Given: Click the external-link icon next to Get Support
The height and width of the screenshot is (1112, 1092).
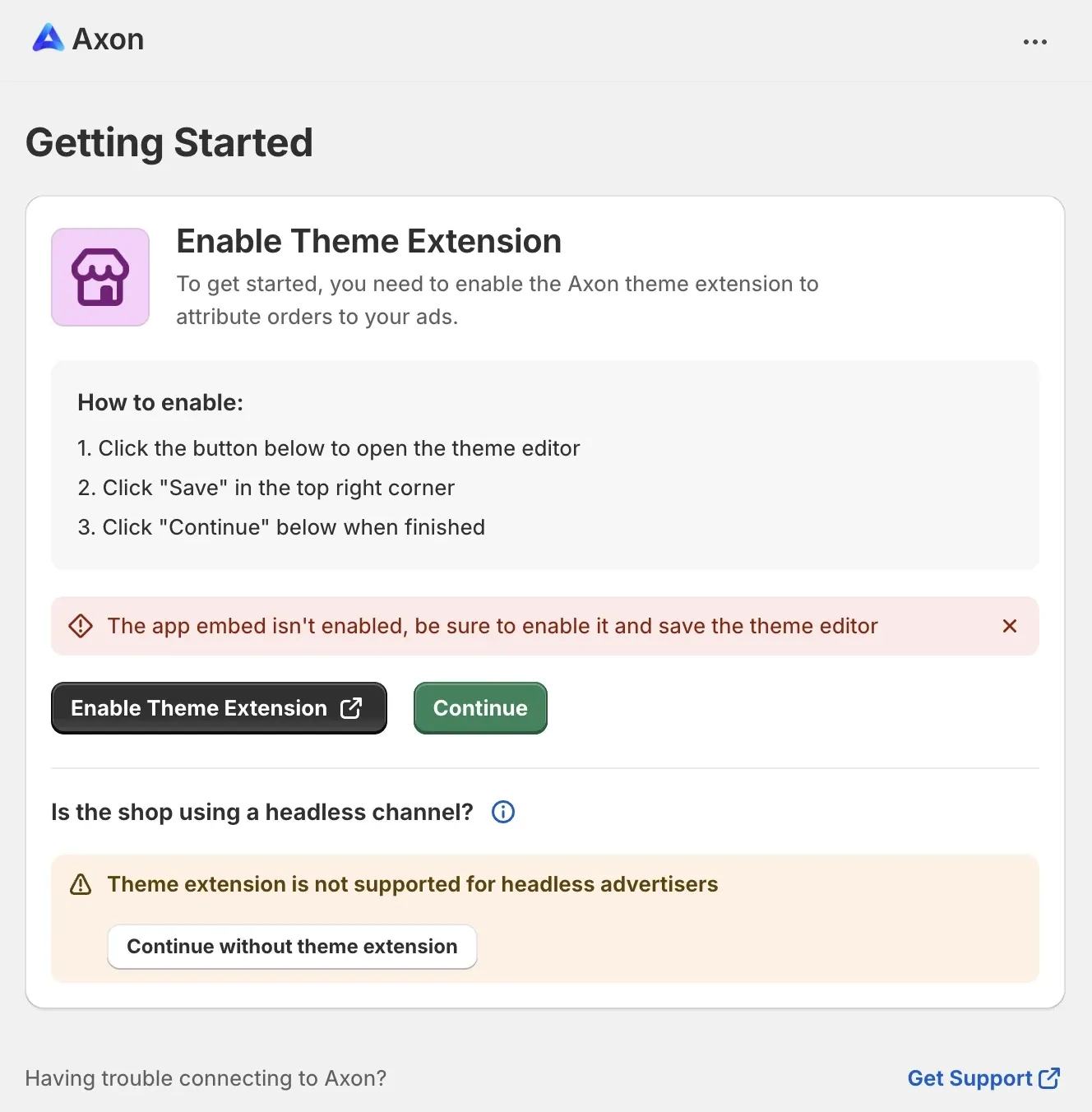Looking at the screenshot, I should coord(1048,1077).
